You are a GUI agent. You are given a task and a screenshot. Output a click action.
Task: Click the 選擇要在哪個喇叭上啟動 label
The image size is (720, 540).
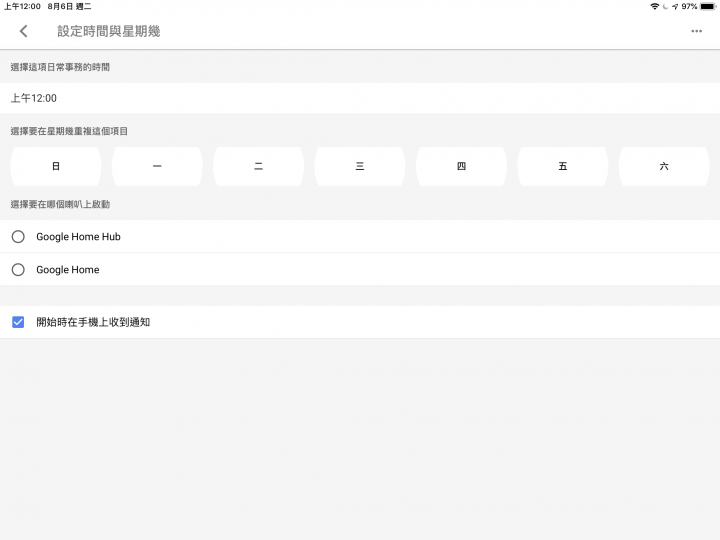pyautogui.click(x=60, y=204)
